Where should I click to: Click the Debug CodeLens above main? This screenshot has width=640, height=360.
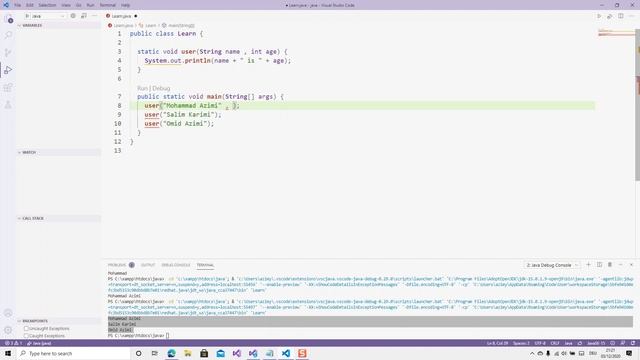[161, 88]
